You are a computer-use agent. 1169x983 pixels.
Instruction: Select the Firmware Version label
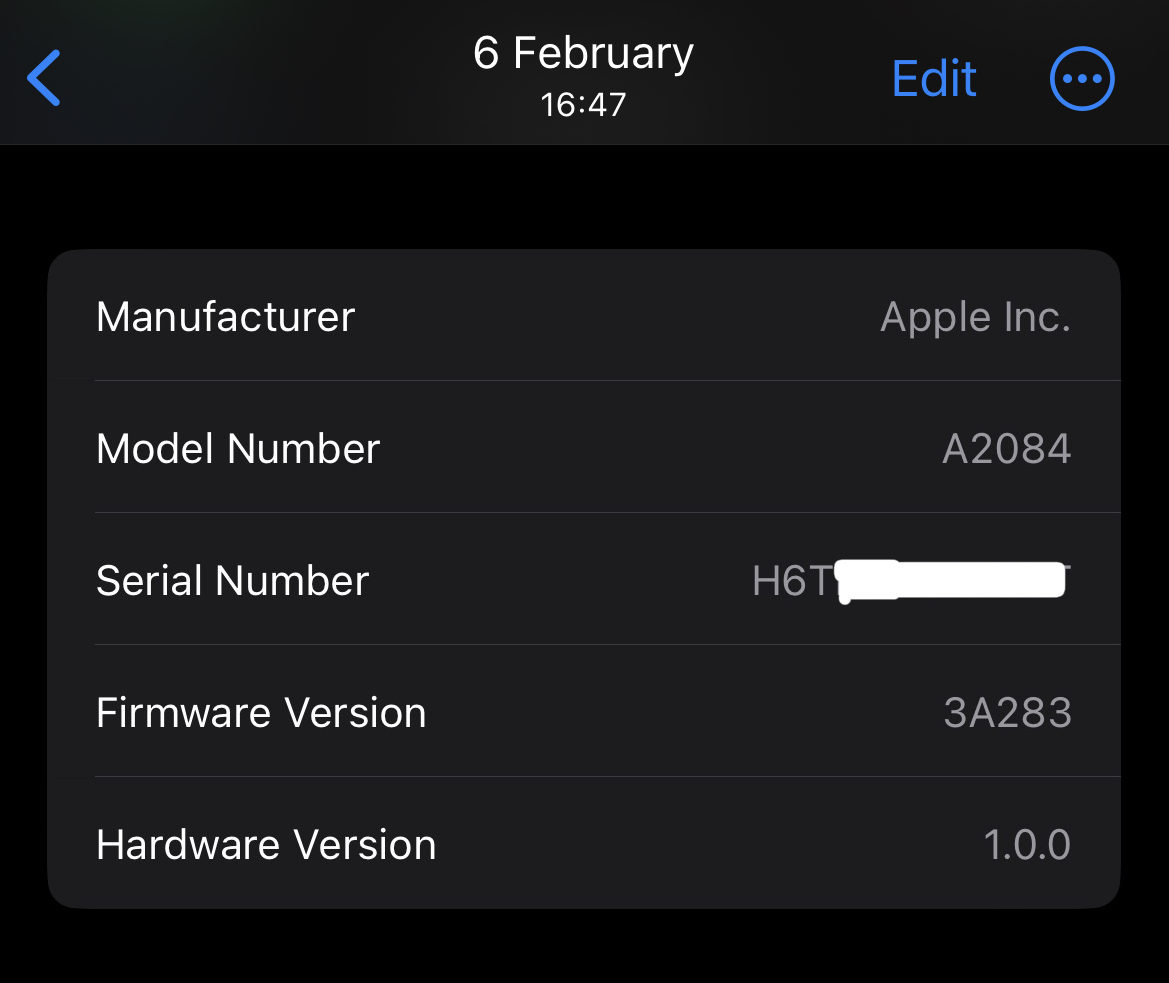[261, 713]
